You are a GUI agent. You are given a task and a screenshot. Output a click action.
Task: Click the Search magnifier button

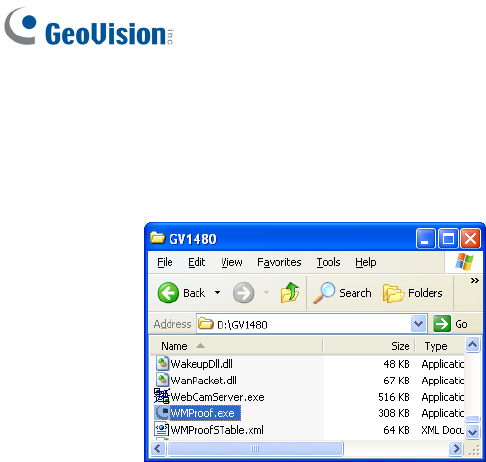coord(342,293)
